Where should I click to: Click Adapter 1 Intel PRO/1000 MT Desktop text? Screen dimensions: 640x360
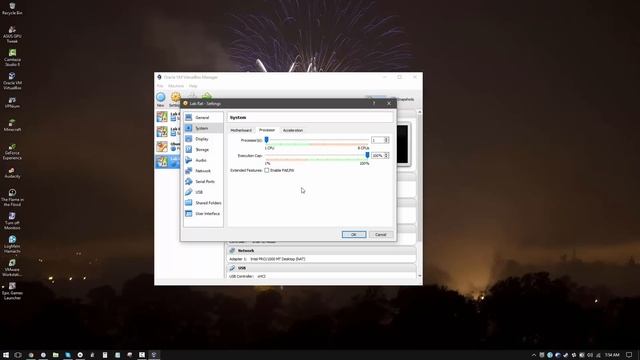(x=267, y=259)
